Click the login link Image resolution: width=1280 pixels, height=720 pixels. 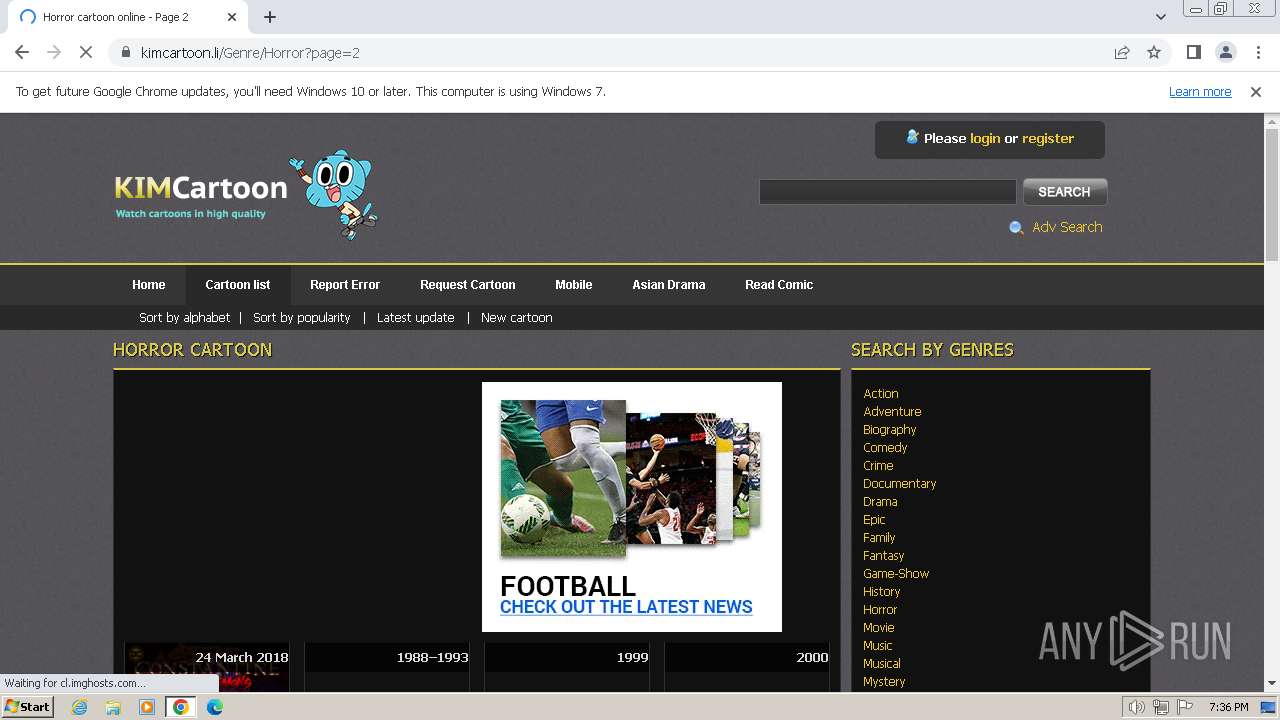click(985, 138)
